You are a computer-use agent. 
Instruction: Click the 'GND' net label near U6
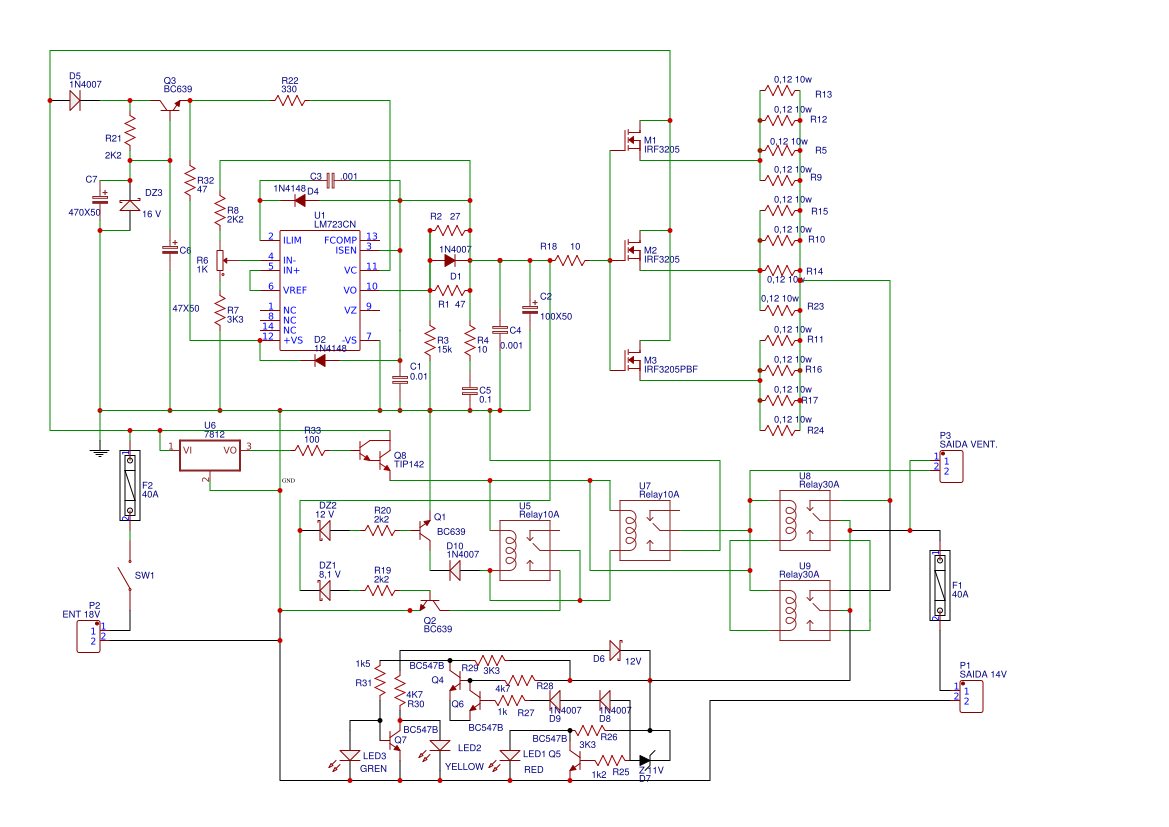coord(289,481)
